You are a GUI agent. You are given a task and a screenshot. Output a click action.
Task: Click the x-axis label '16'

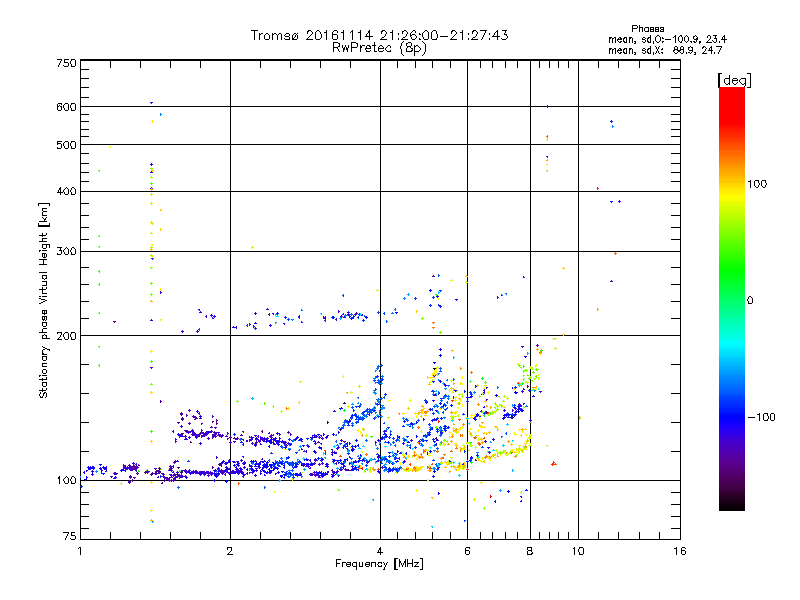[680, 551]
